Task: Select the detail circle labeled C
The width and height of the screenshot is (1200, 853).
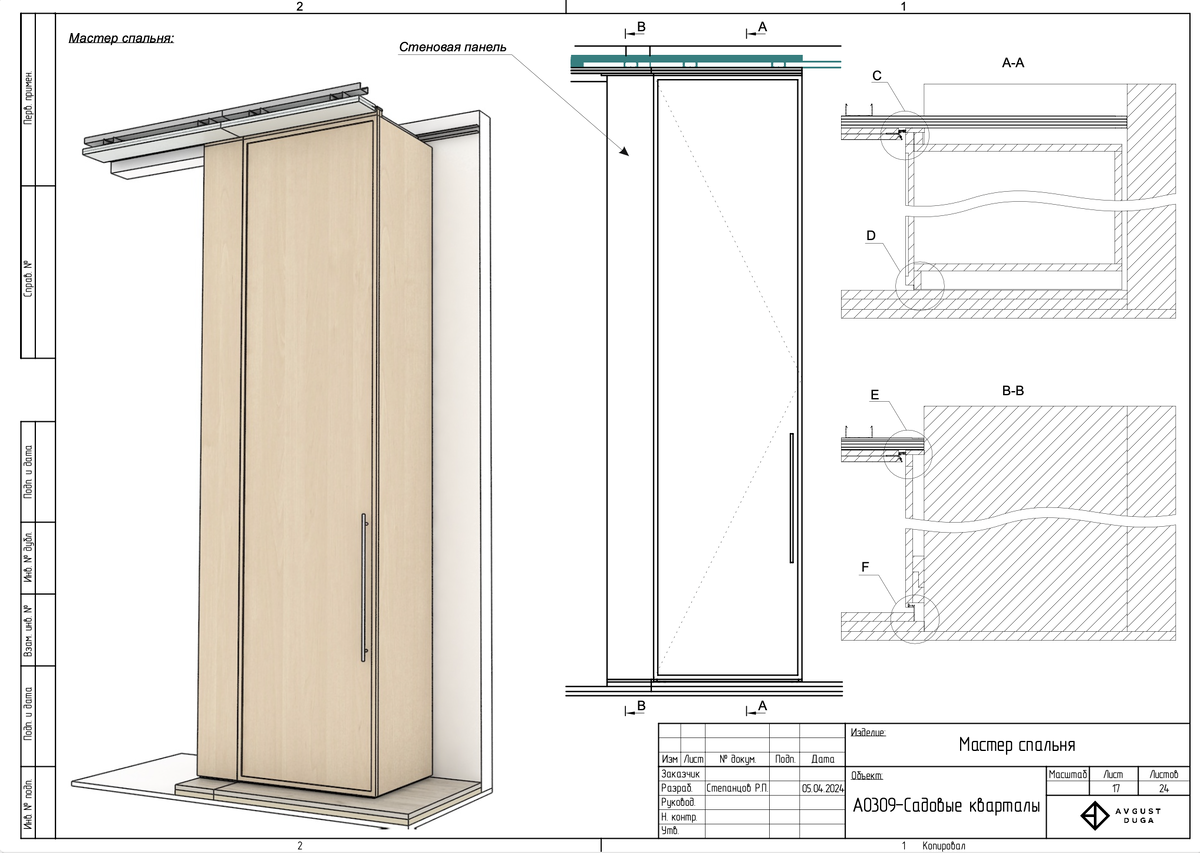Action: 905,135
